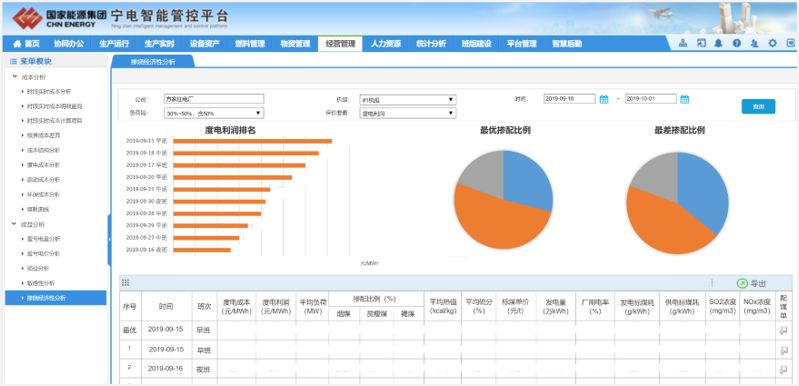Open the organization chart icon in top bar
The height and width of the screenshot is (386, 799).
[683, 44]
